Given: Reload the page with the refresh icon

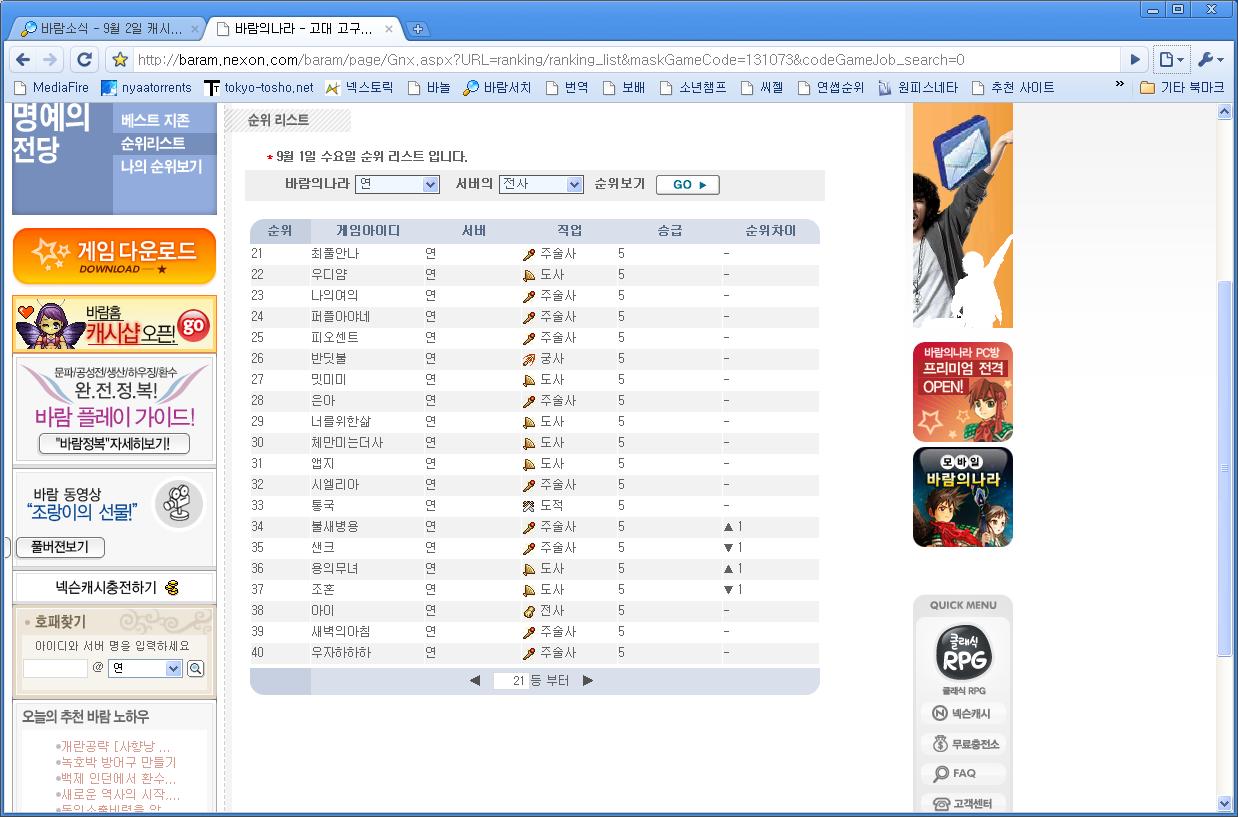Looking at the screenshot, I should tap(84, 59).
